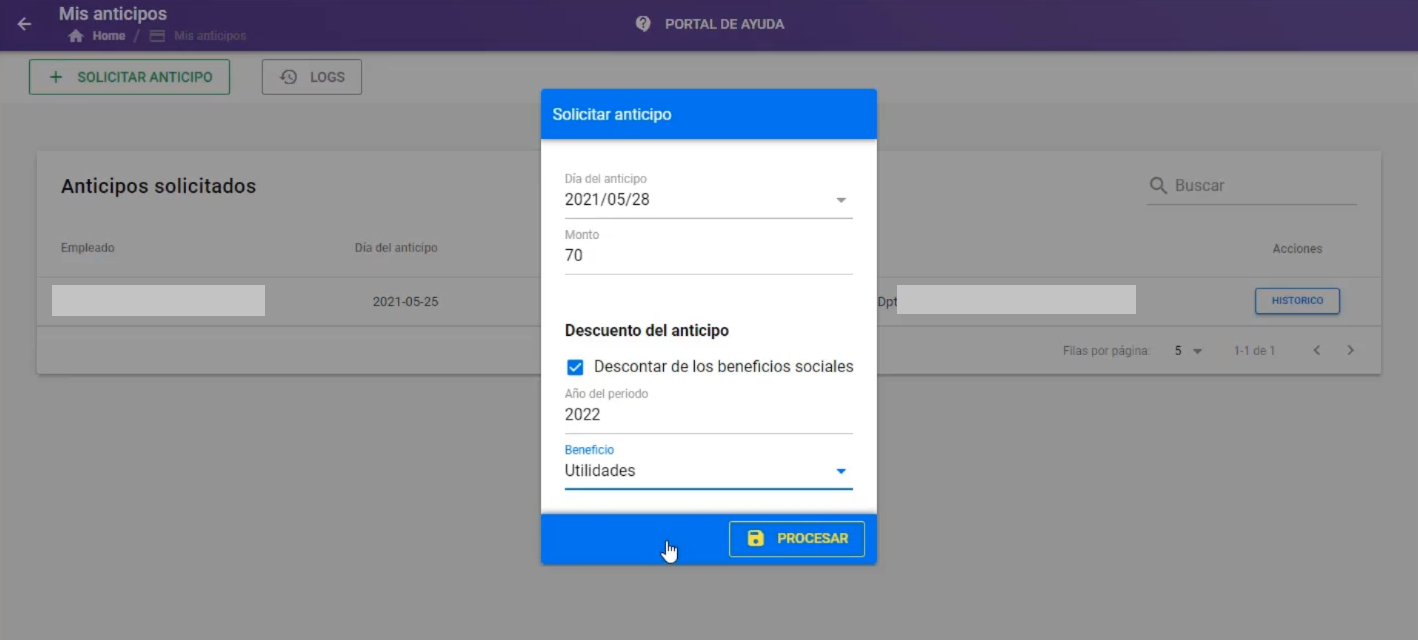Click the Mis anticipos breadcrumb
The image size is (1418, 640).
(210, 36)
